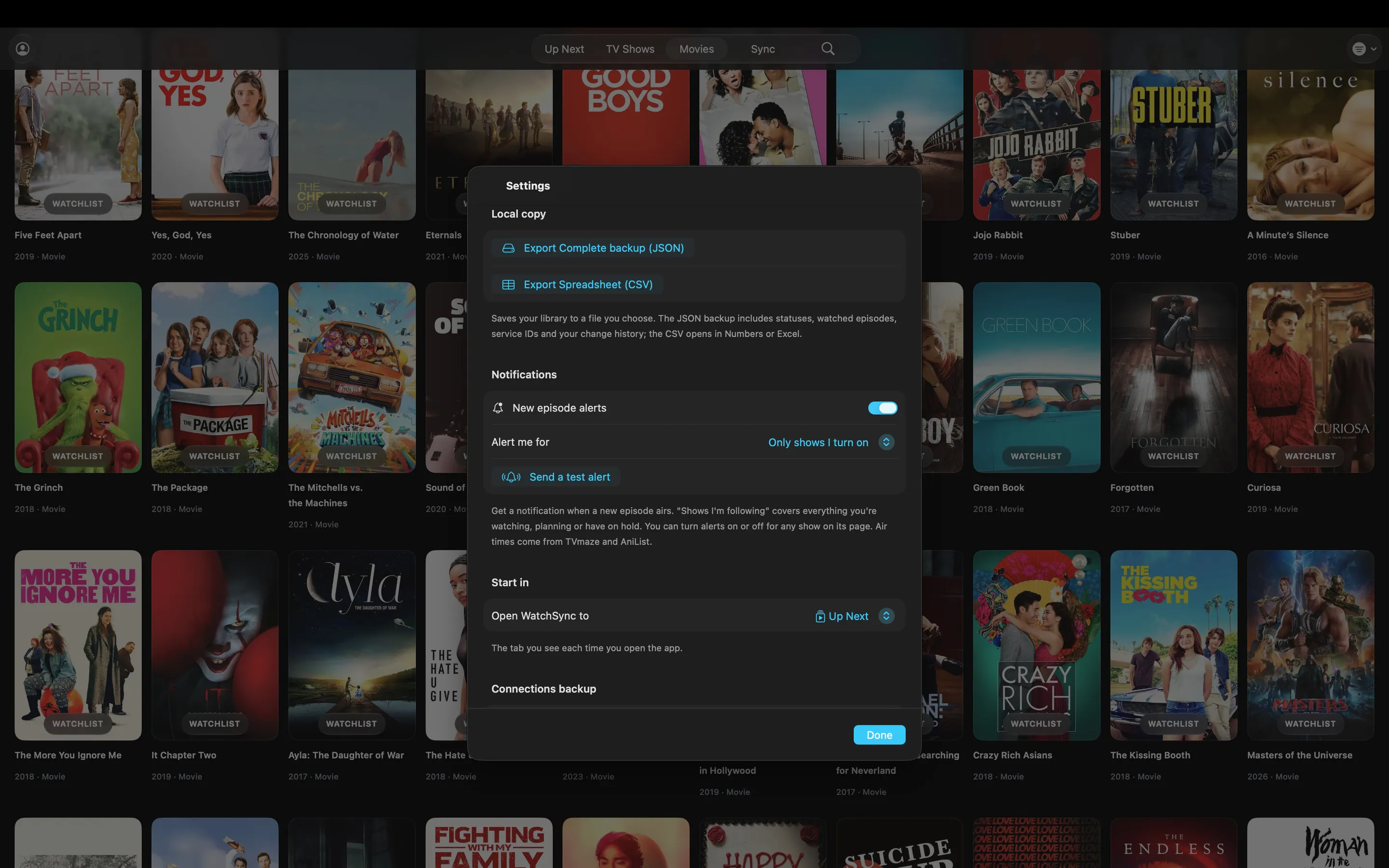Screen dimensions: 1389x868
Task: Click the Watchlist badge on Yes, God, Yes
Action: click(x=215, y=204)
